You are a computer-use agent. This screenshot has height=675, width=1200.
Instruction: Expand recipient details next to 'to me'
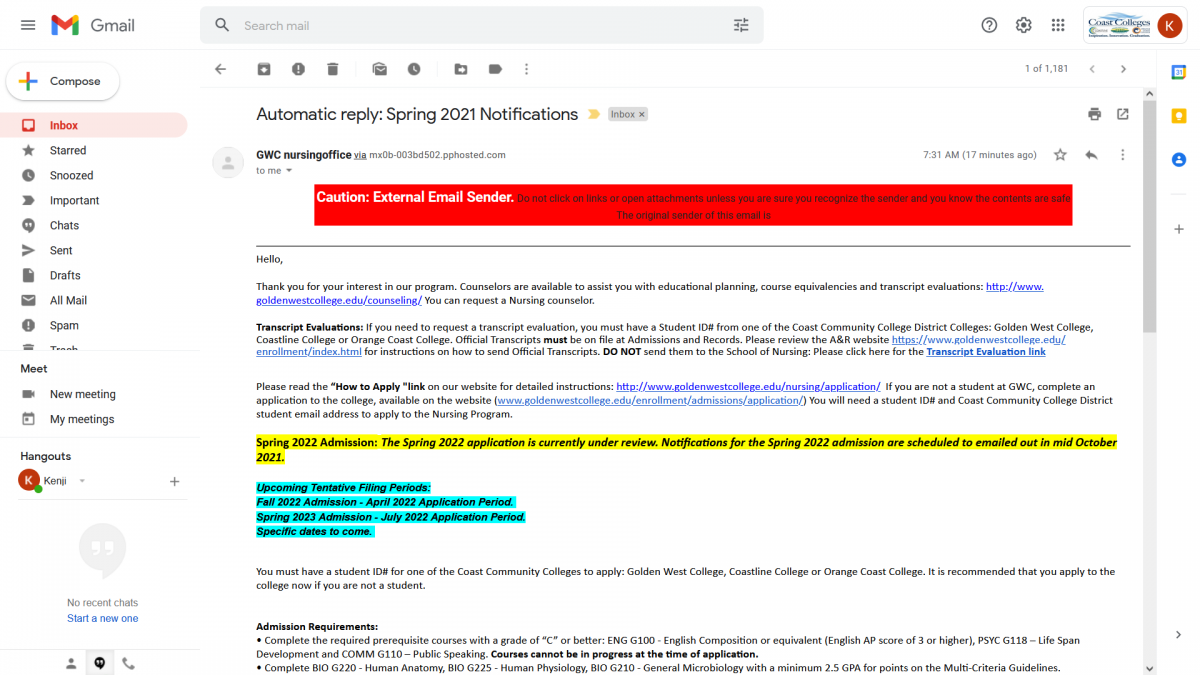point(289,171)
